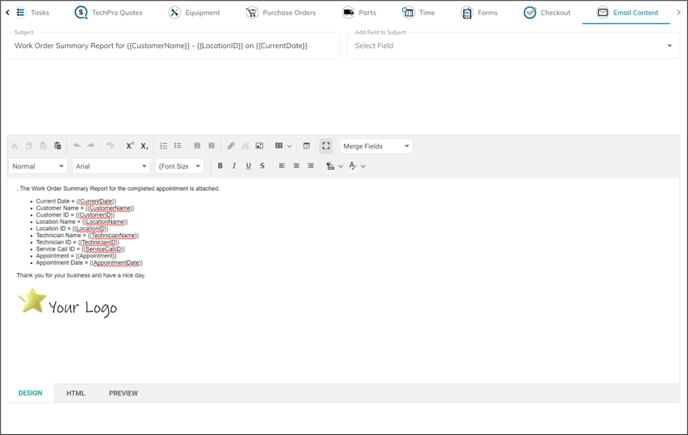The height and width of the screenshot is (435, 688).
Task: Open the insert image tool
Action: 259,146
